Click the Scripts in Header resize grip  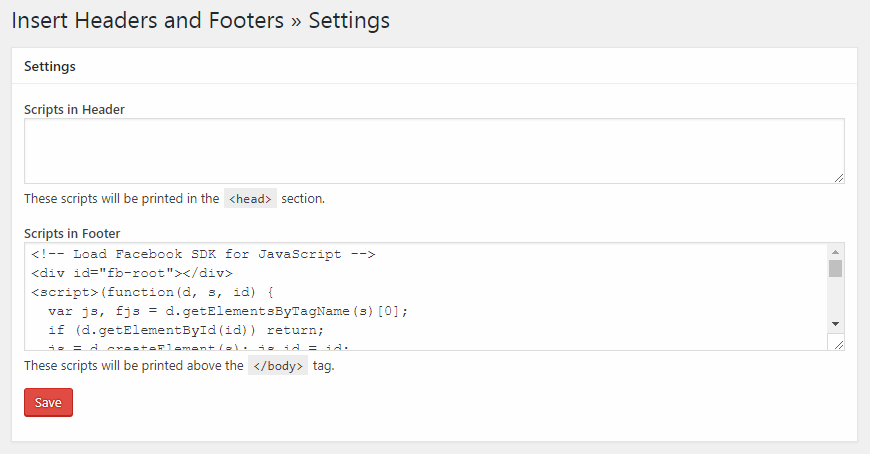[x=839, y=178]
